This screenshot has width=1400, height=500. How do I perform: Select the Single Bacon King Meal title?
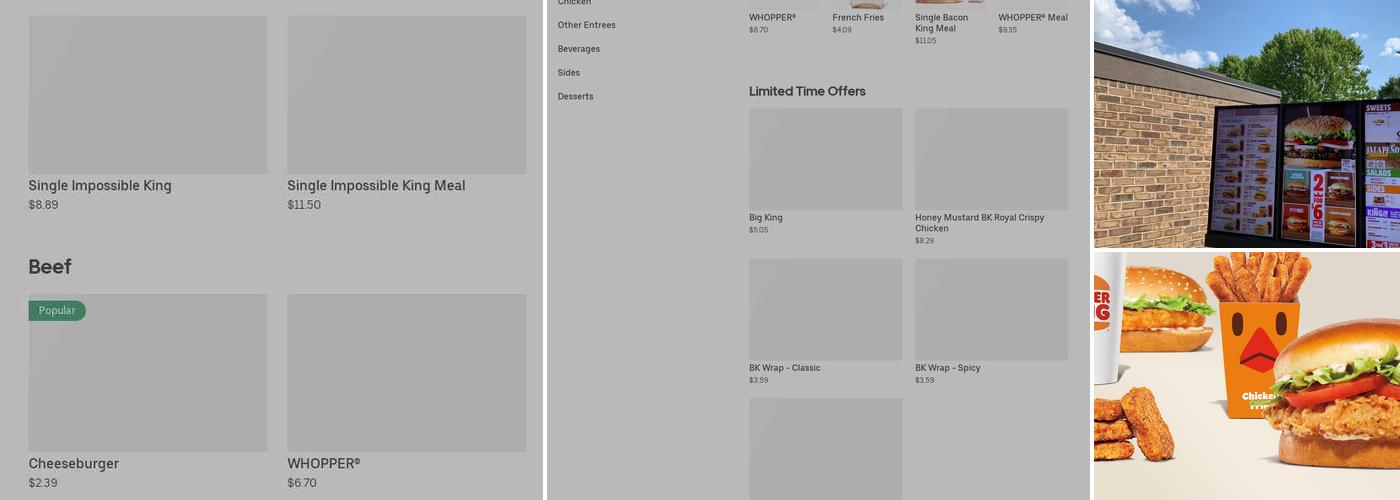942,23
